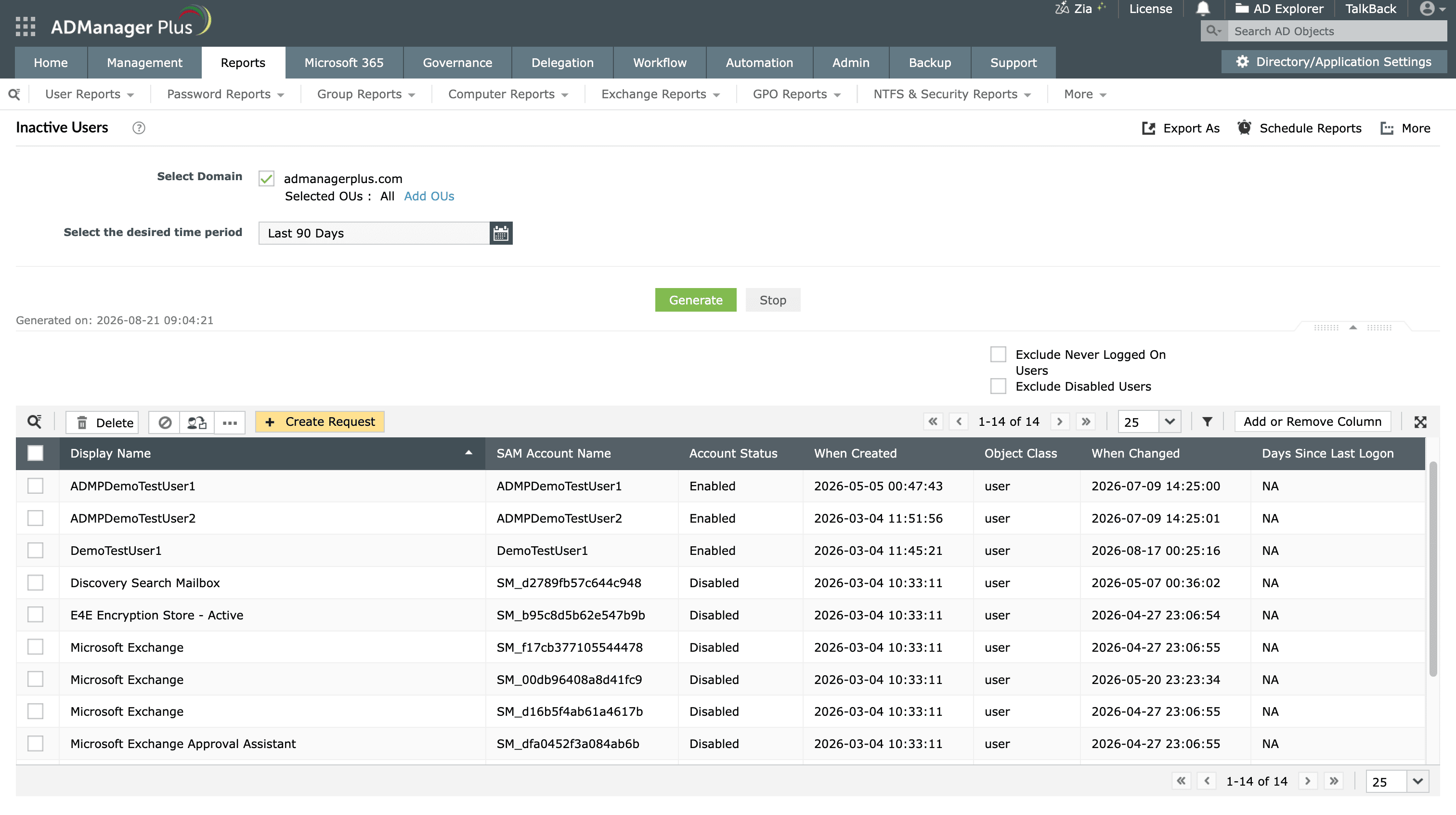Expand GPO Reports dropdown
The width and height of the screenshot is (1456, 815).
796,94
